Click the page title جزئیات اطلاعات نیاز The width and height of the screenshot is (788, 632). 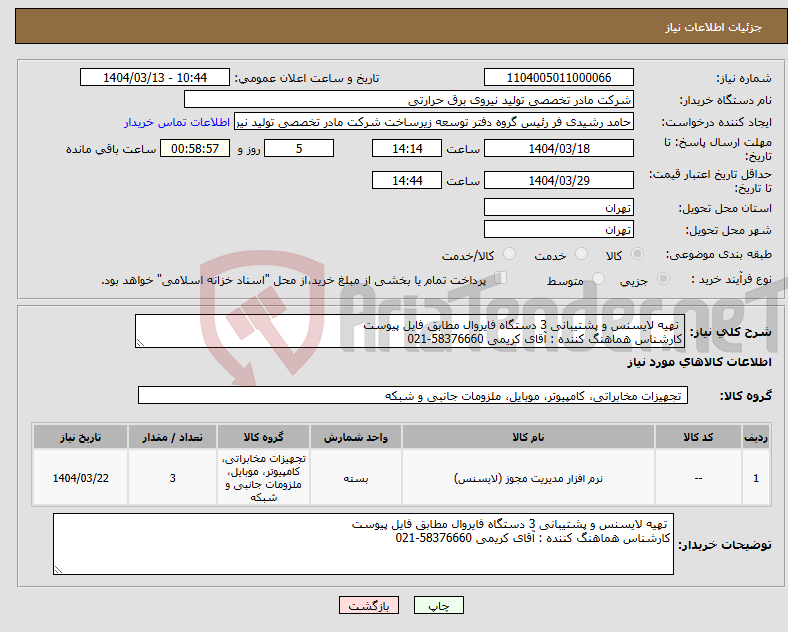(714, 27)
